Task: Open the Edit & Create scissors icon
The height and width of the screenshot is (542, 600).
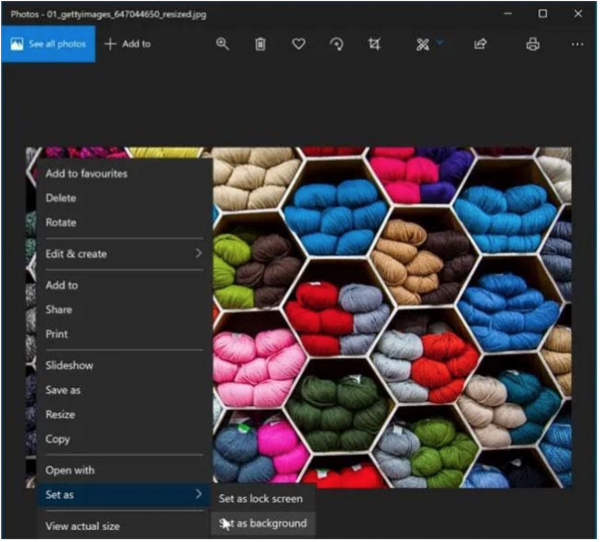Action: point(423,44)
